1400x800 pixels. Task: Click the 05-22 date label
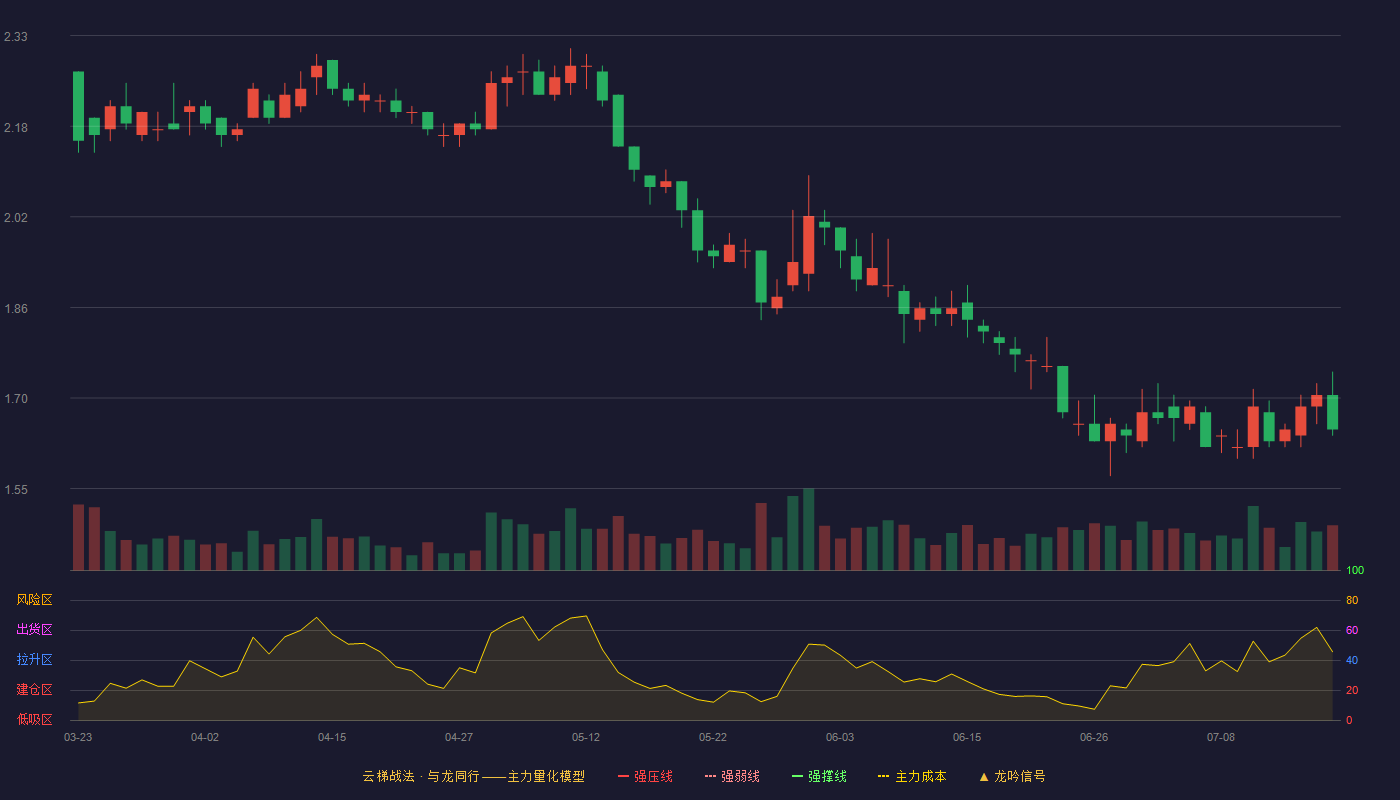coord(713,737)
